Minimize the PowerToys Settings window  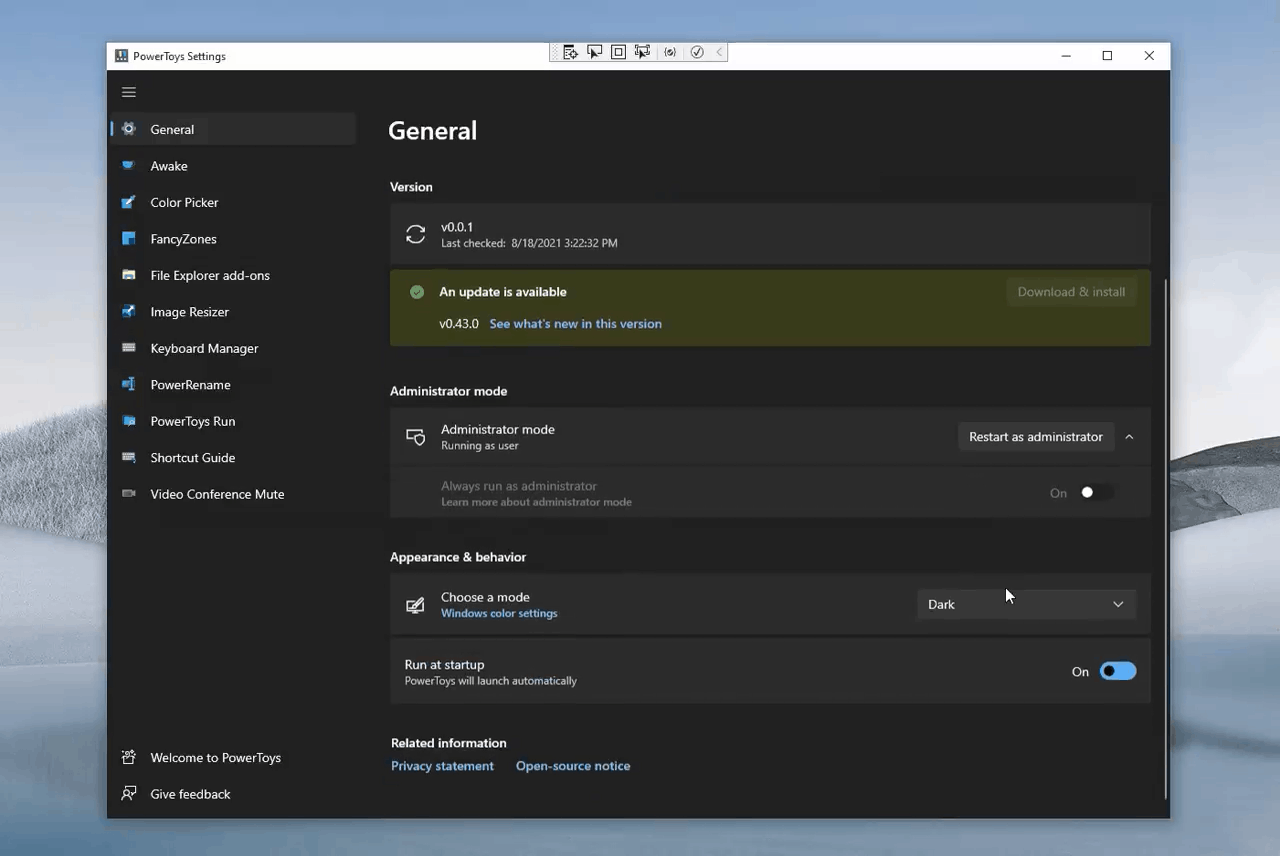tap(1066, 56)
